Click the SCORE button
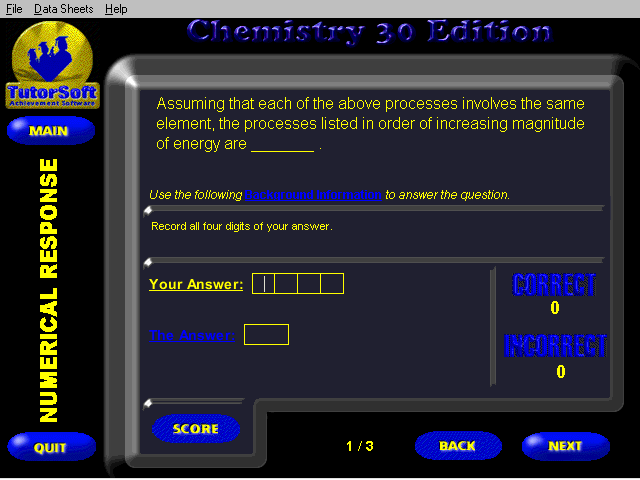This screenshot has width=640, height=480. pos(196,429)
